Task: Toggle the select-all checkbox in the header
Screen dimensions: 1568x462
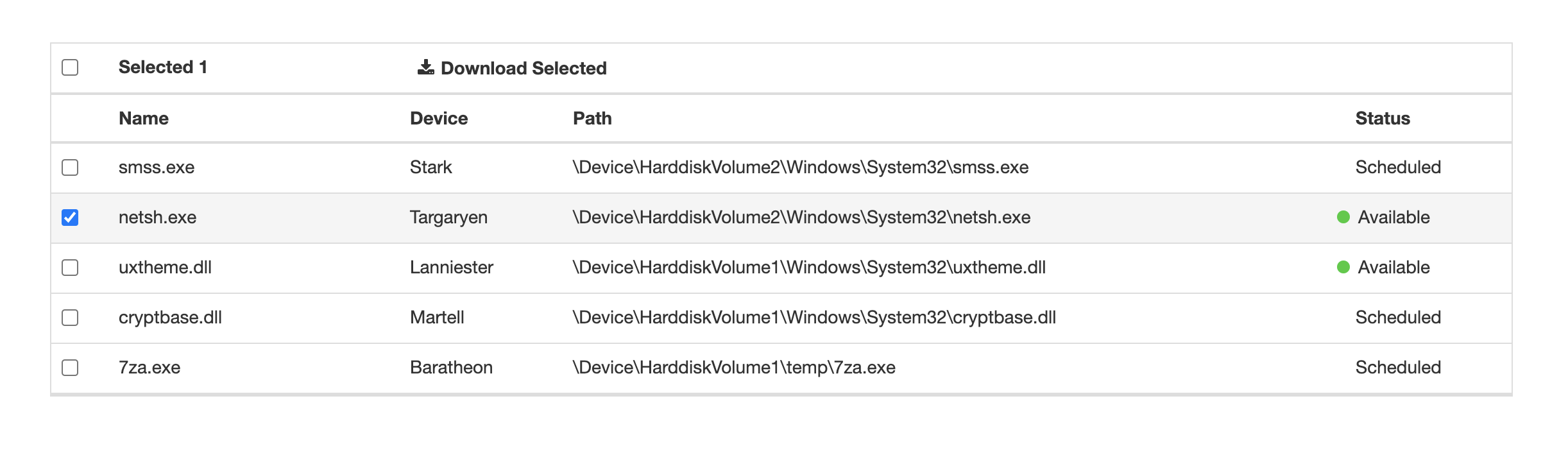Action: pyautogui.click(x=71, y=65)
